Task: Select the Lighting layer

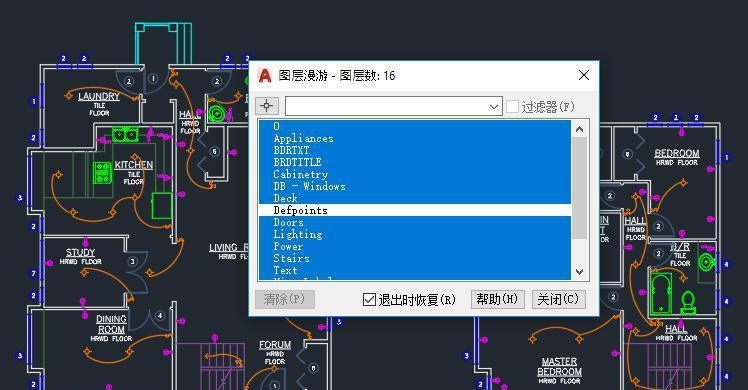Action: point(415,234)
